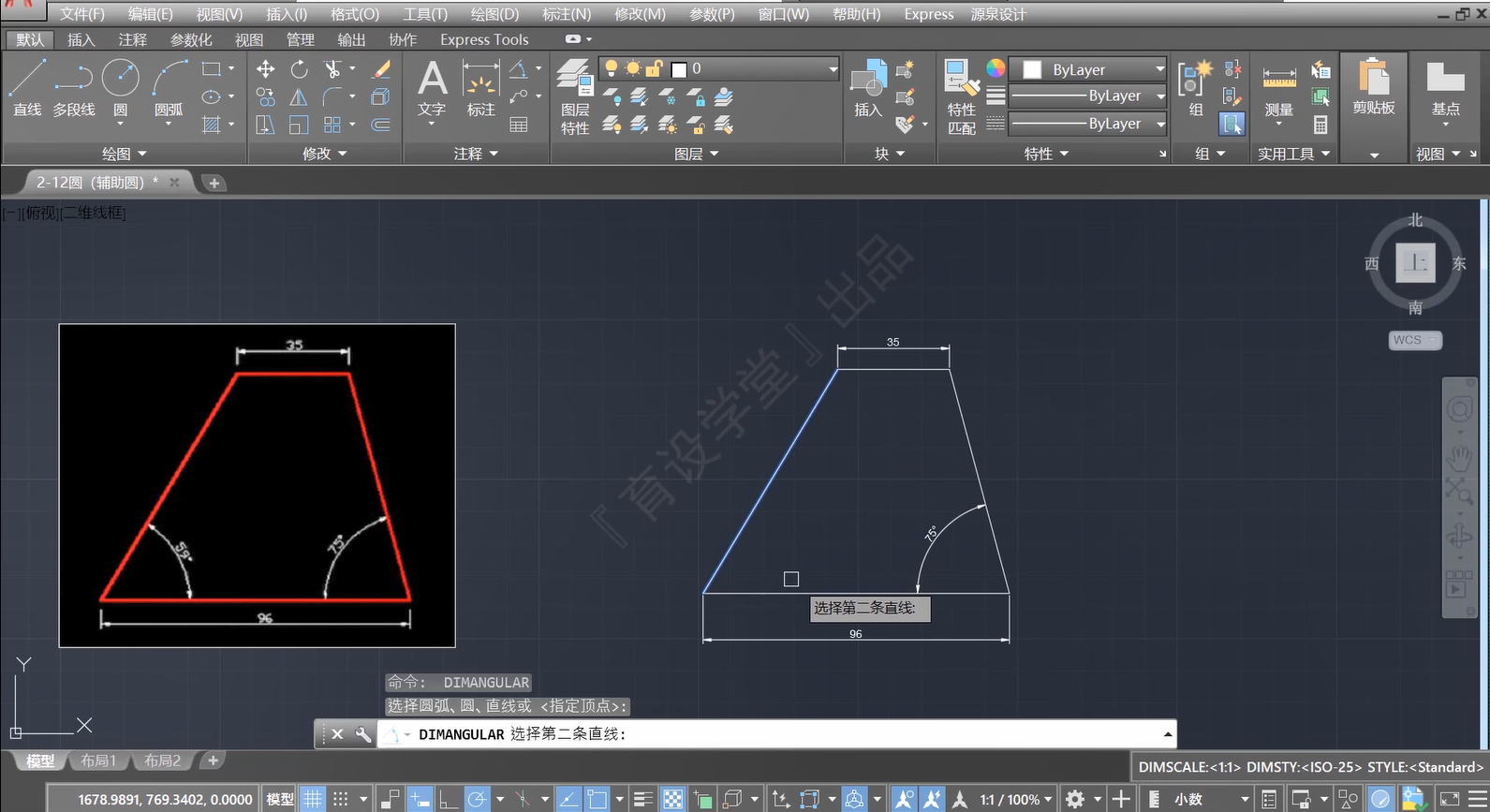Select the Rotate tool icon
Viewport: 1490px width, 812px height.
299,69
